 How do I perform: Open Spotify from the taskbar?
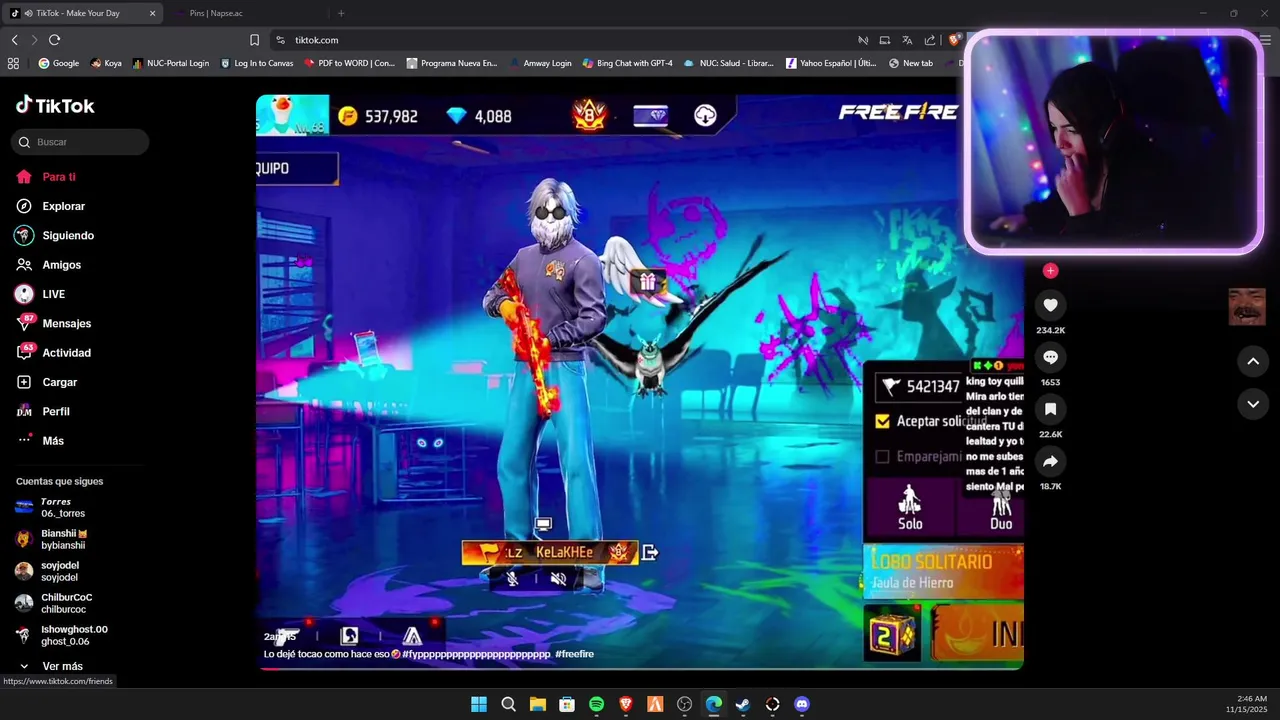click(596, 704)
